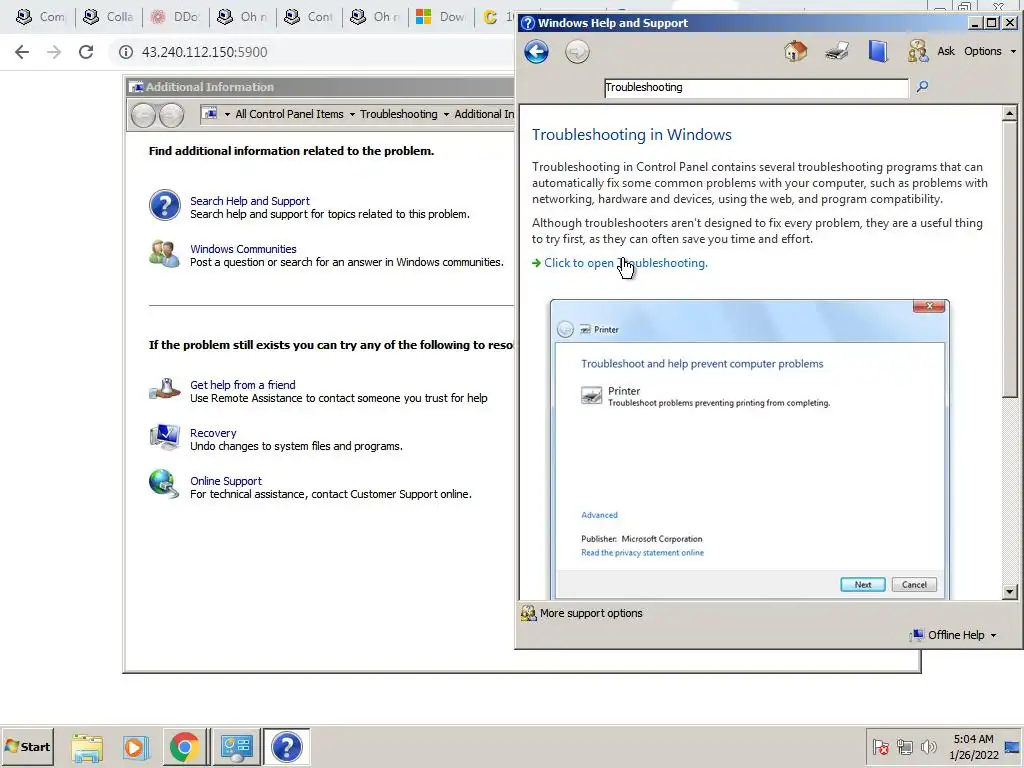Switch to Chrome in taskbar

[x=185, y=747]
